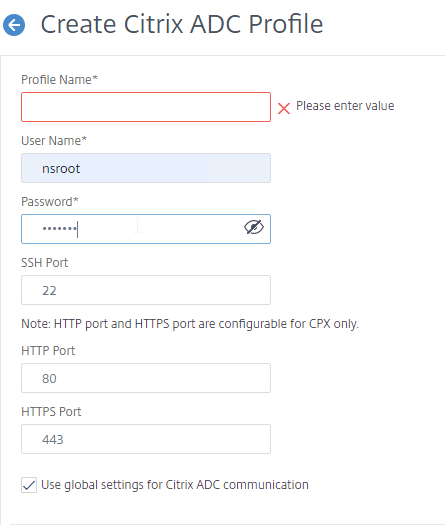The width and height of the screenshot is (445, 525).
Task: Click the HTTP Port field showing 80
Action: click(x=146, y=378)
